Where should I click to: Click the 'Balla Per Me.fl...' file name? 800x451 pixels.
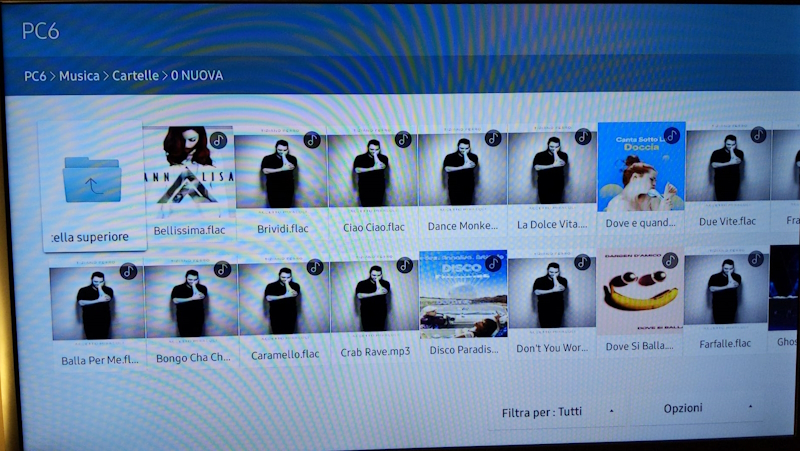point(99,361)
